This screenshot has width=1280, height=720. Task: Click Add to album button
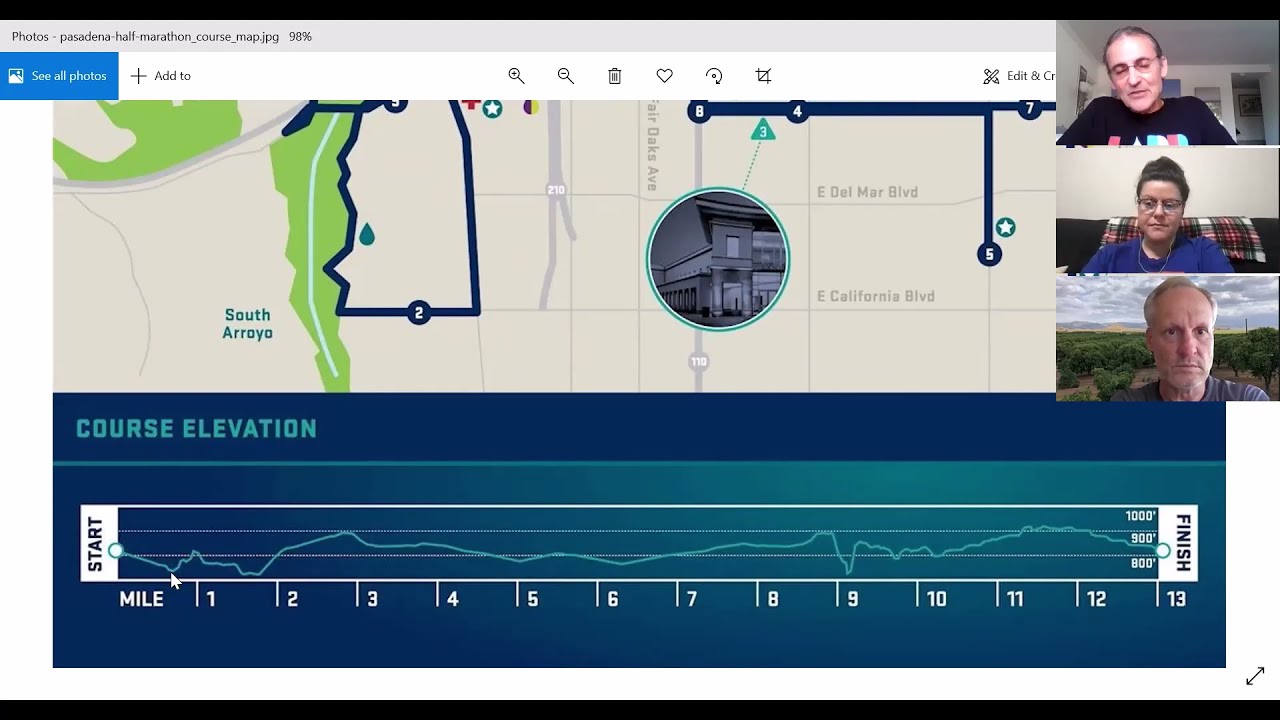(x=161, y=76)
